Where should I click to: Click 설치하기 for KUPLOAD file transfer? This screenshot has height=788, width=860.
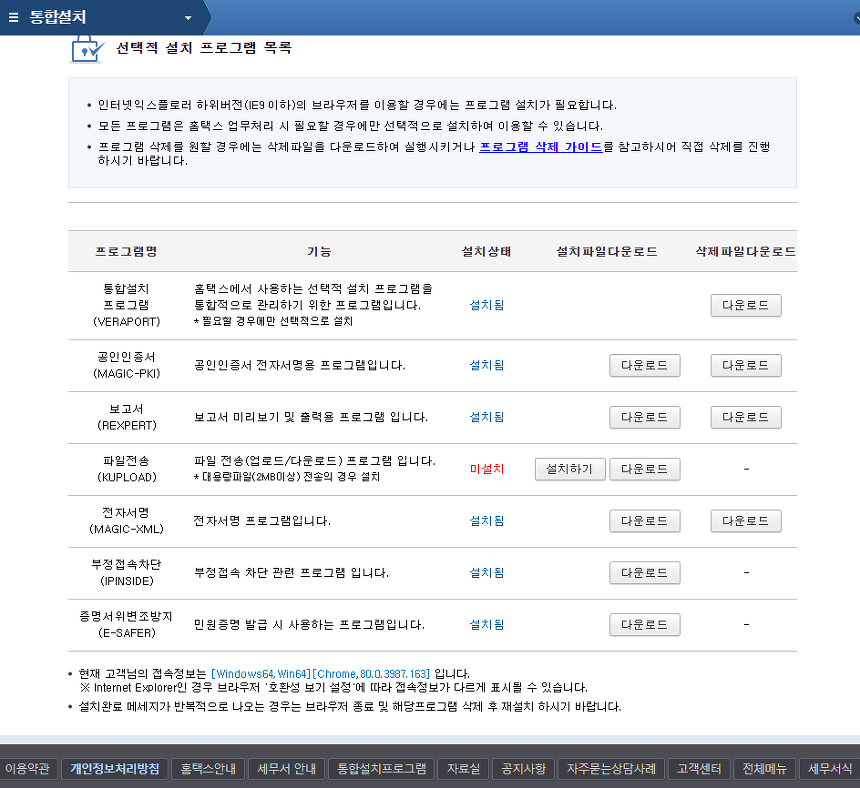coord(570,469)
